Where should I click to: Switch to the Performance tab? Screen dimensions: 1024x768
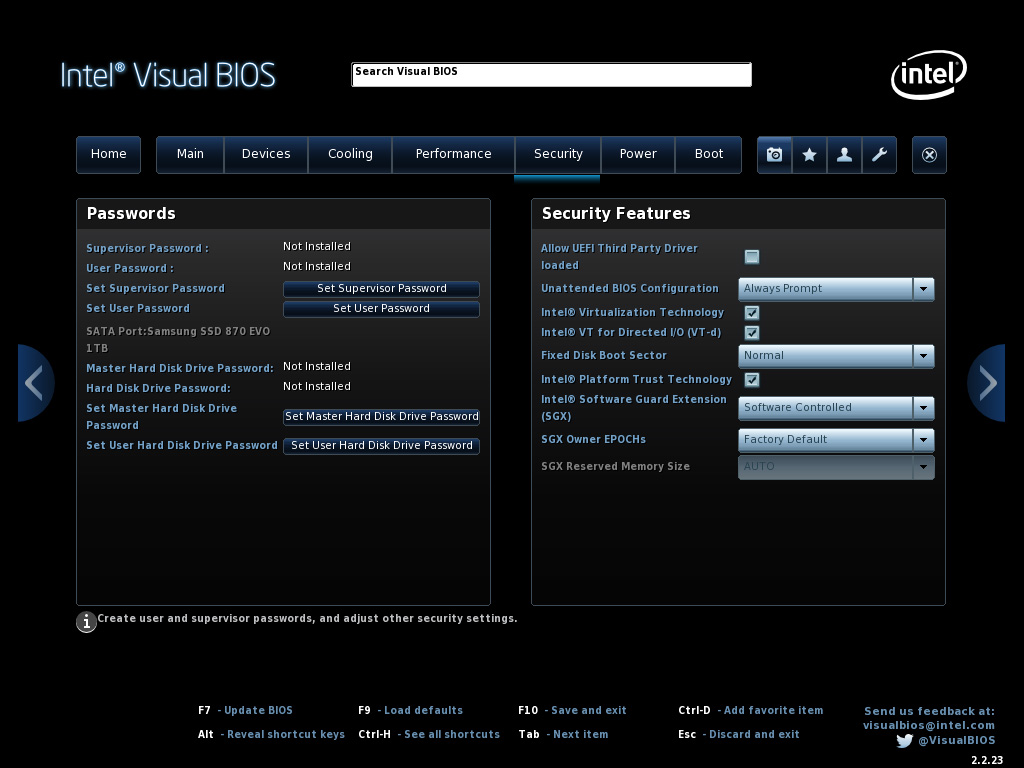point(453,154)
